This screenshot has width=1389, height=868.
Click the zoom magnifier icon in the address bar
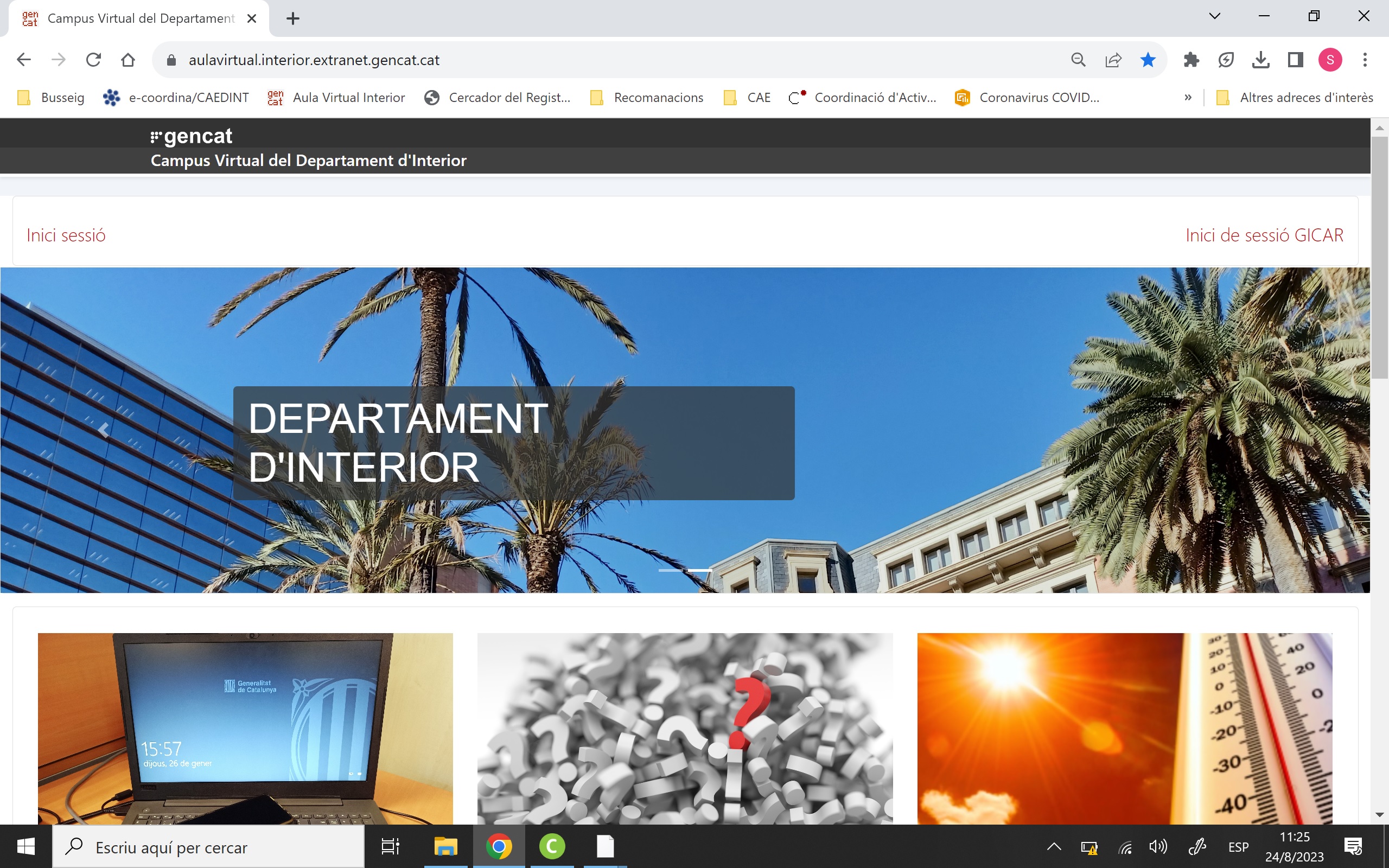click(x=1078, y=60)
